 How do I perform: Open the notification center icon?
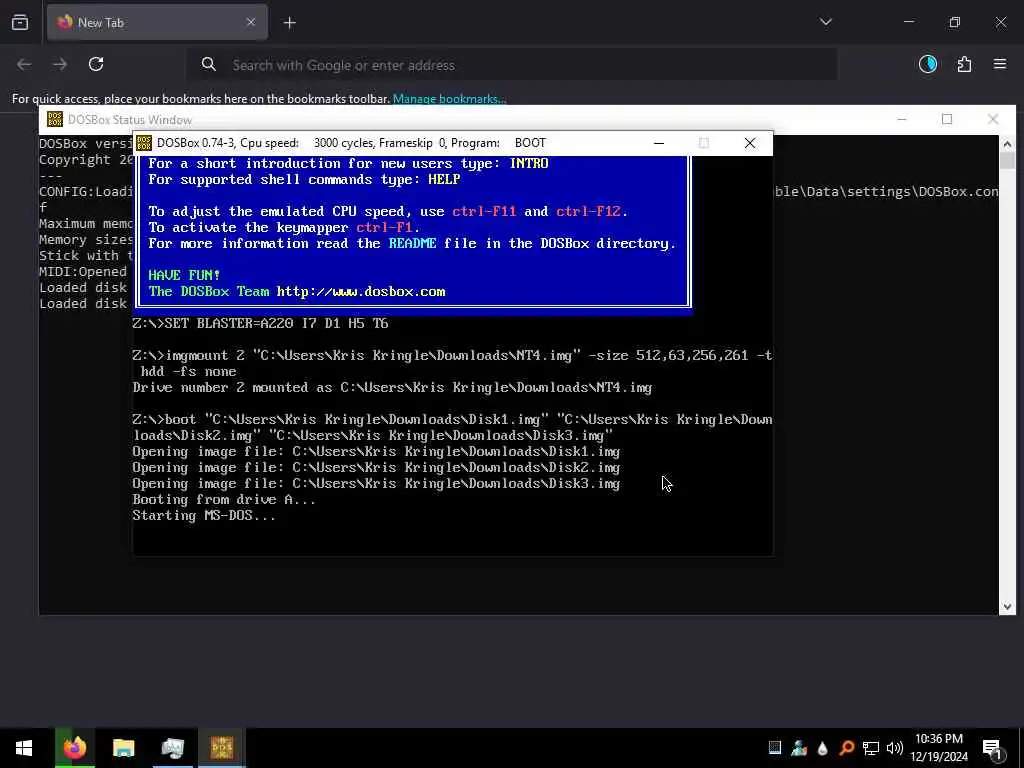click(x=993, y=748)
